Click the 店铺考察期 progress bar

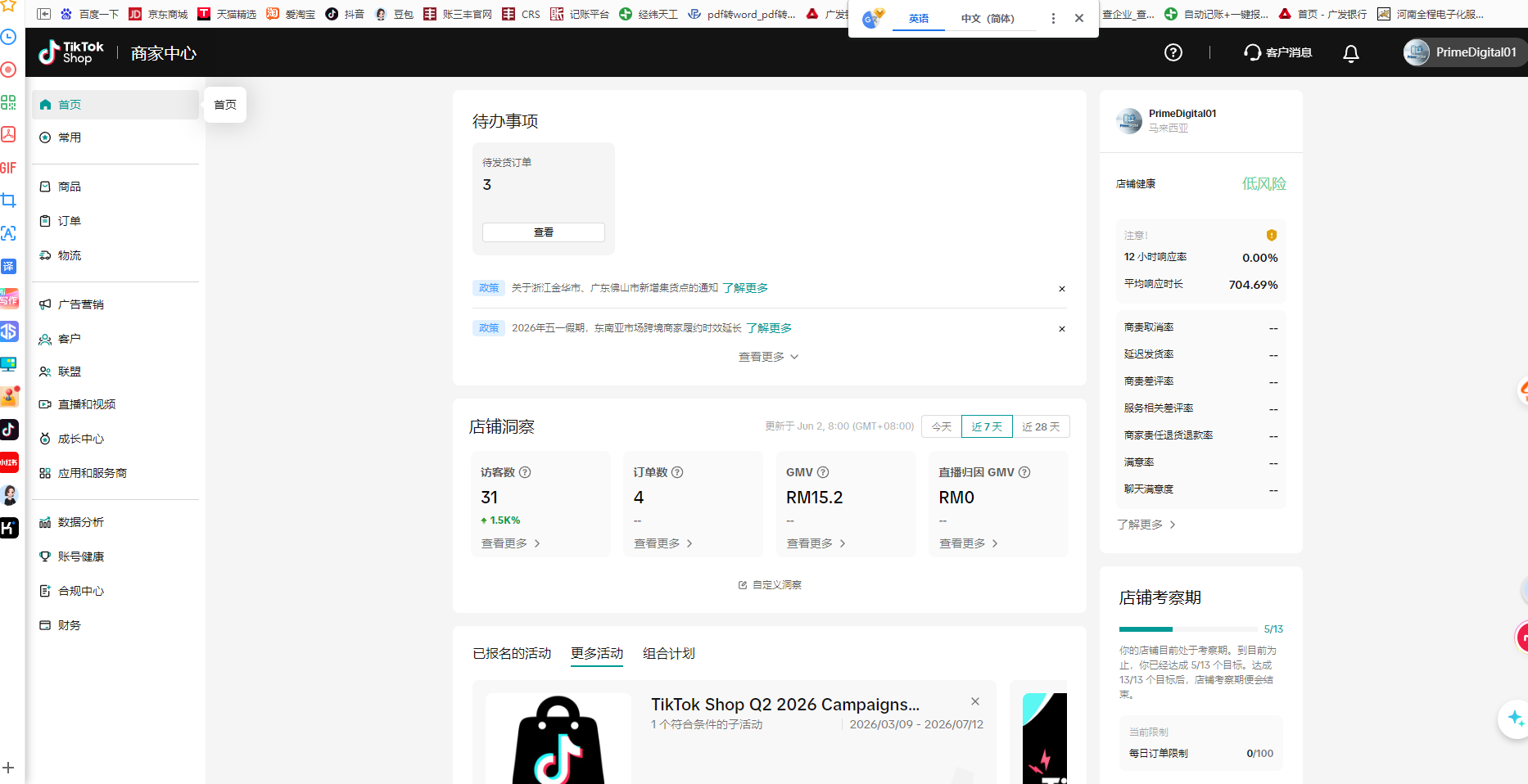pyautogui.click(x=1189, y=629)
